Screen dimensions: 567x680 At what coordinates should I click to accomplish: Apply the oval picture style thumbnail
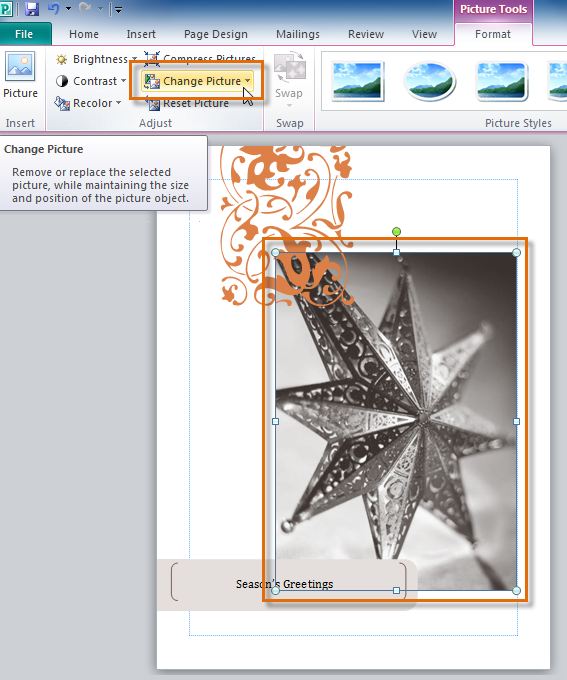click(x=429, y=81)
